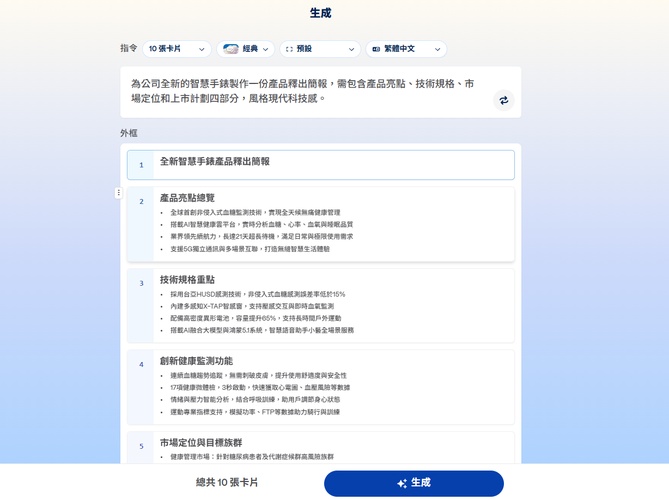Open the 10 張卡片 card count dropdown
Image resolution: width=669 pixels, height=500 pixels.
point(177,49)
